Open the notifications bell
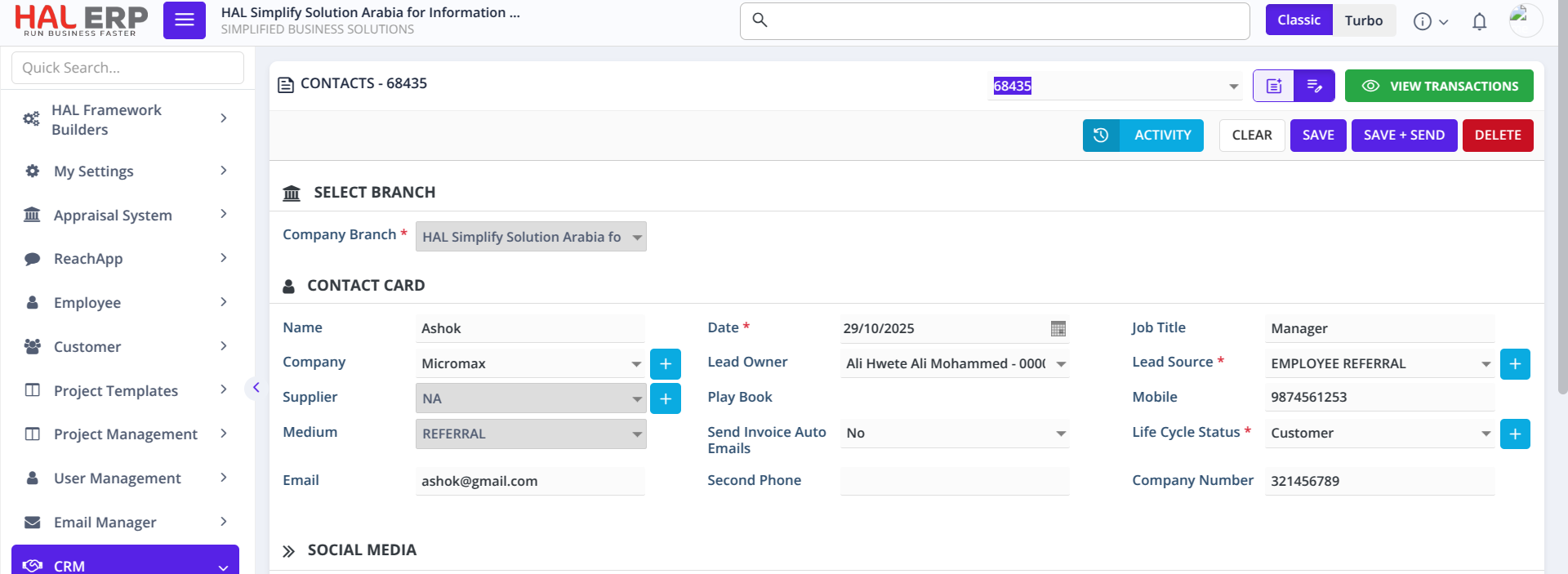 click(1479, 22)
